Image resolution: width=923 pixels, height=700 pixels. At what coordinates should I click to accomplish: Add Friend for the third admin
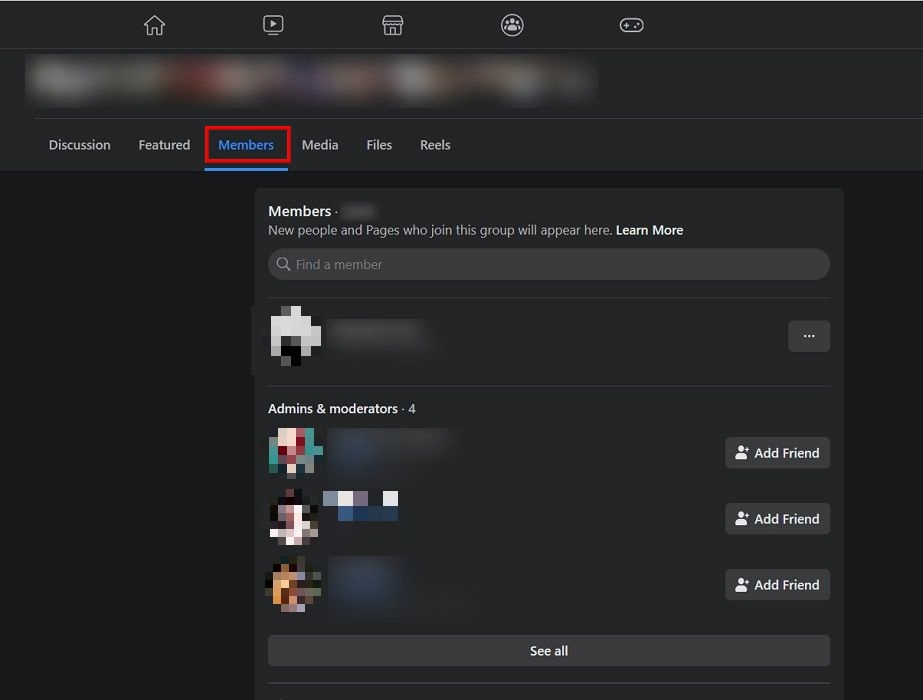[777, 584]
